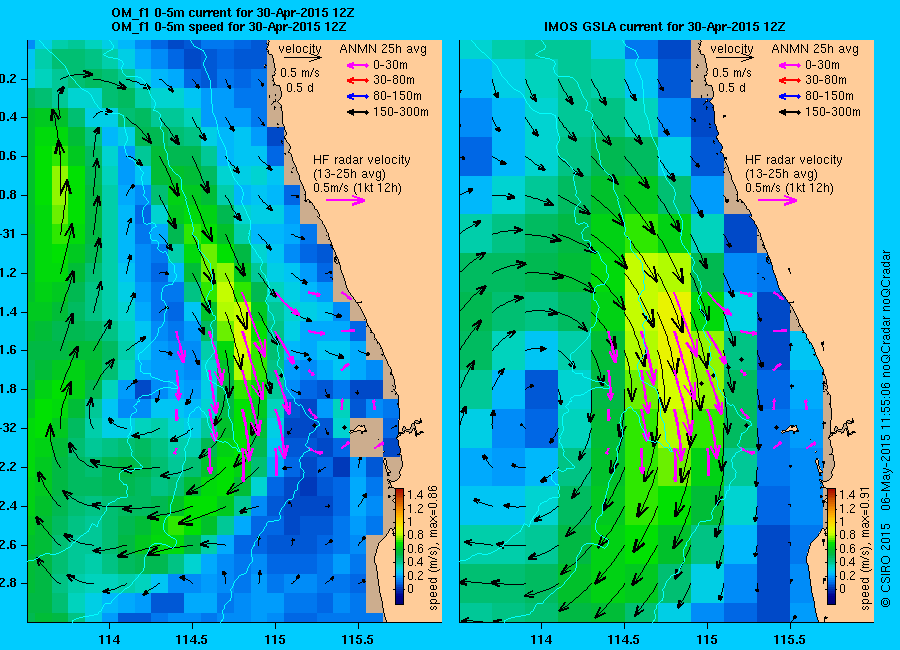Screen dimensions: 900x650
Task: Click the magenta 0-30m arrow in IMOS GSLA legend
Action: coord(790,65)
